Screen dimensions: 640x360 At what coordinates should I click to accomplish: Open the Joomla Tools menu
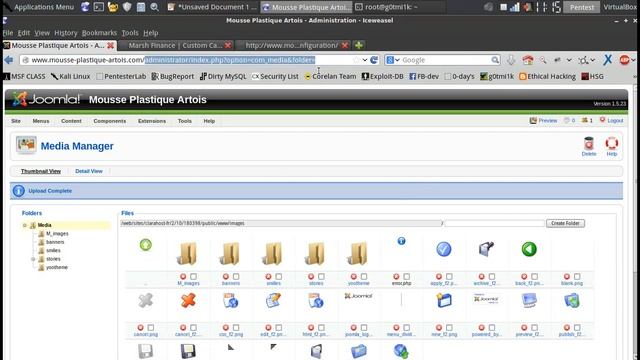pyautogui.click(x=184, y=121)
